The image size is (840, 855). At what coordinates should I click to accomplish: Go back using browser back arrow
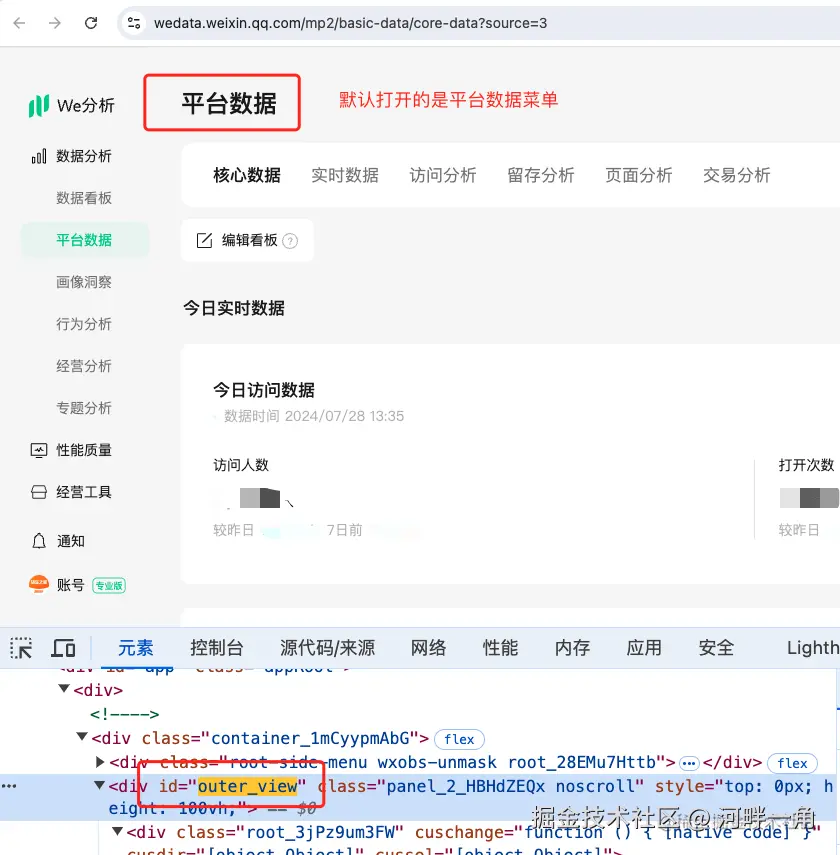pos(19,23)
